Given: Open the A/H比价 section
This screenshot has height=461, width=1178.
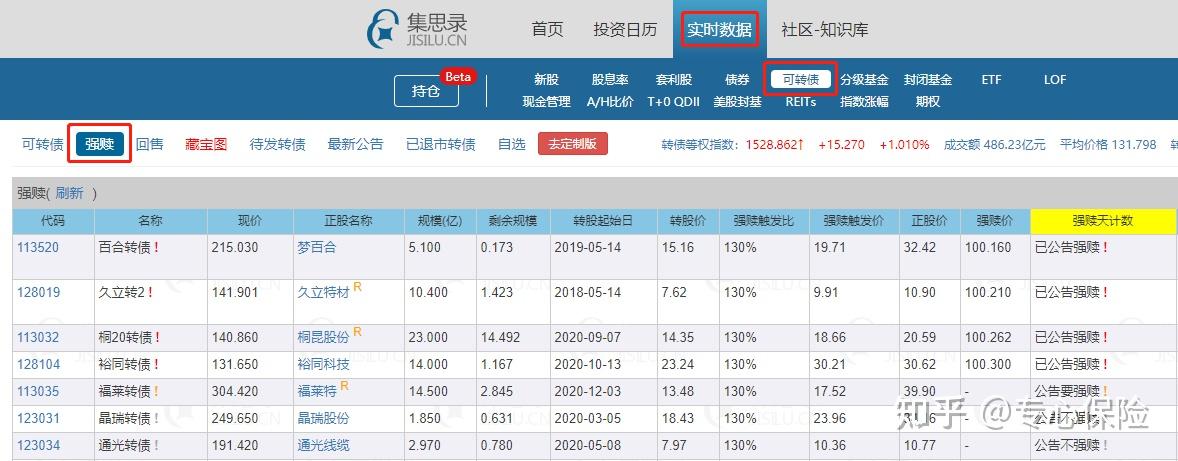Looking at the screenshot, I should pyautogui.click(x=610, y=101).
